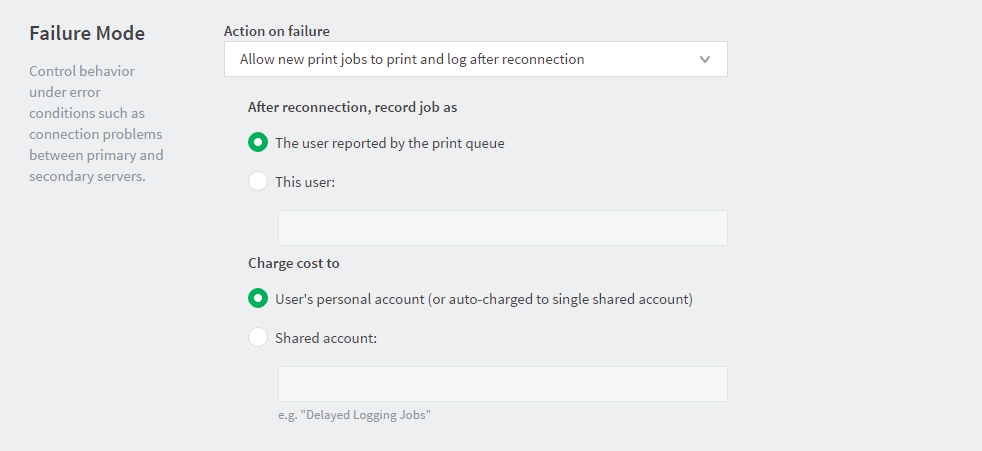
Task: Click the 'Shared account:' label text
Action: (x=326, y=338)
